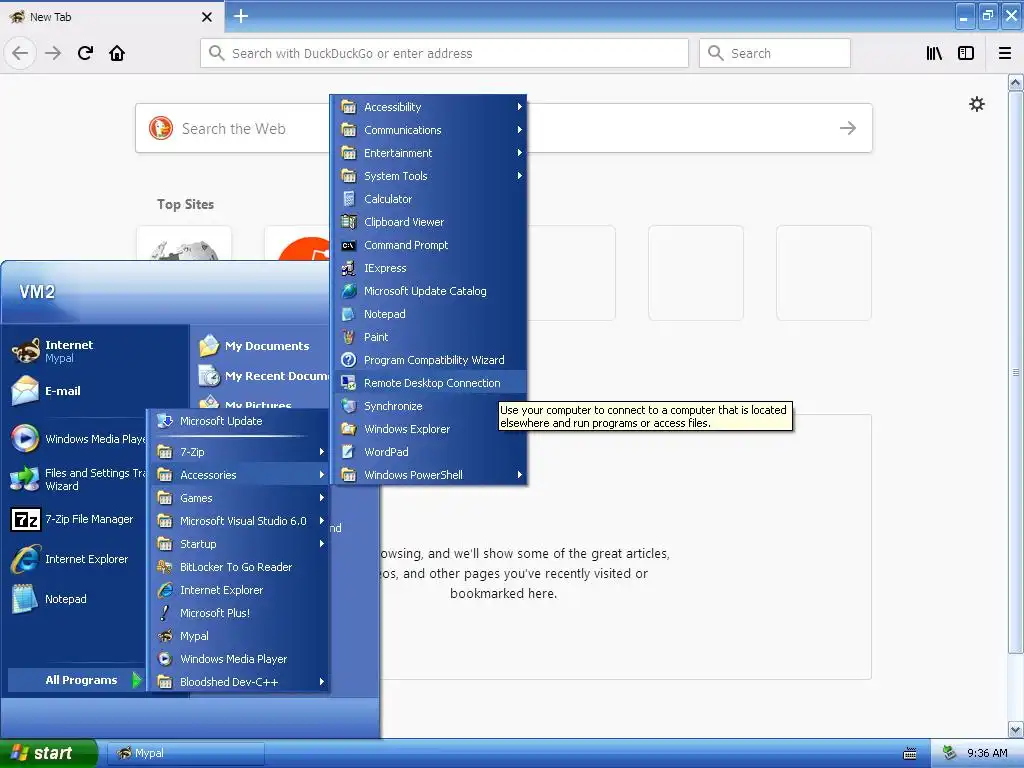Open 7-Zip File Manager pinned item
This screenshot has height=768, width=1024.
[77, 519]
